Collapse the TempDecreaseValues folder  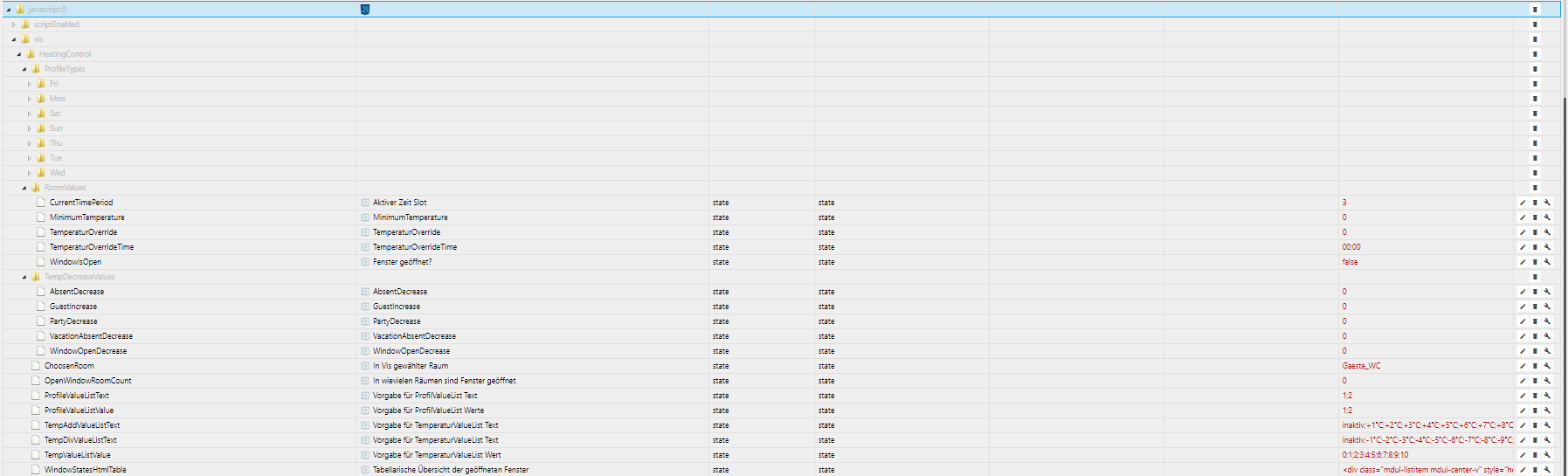(24, 277)
